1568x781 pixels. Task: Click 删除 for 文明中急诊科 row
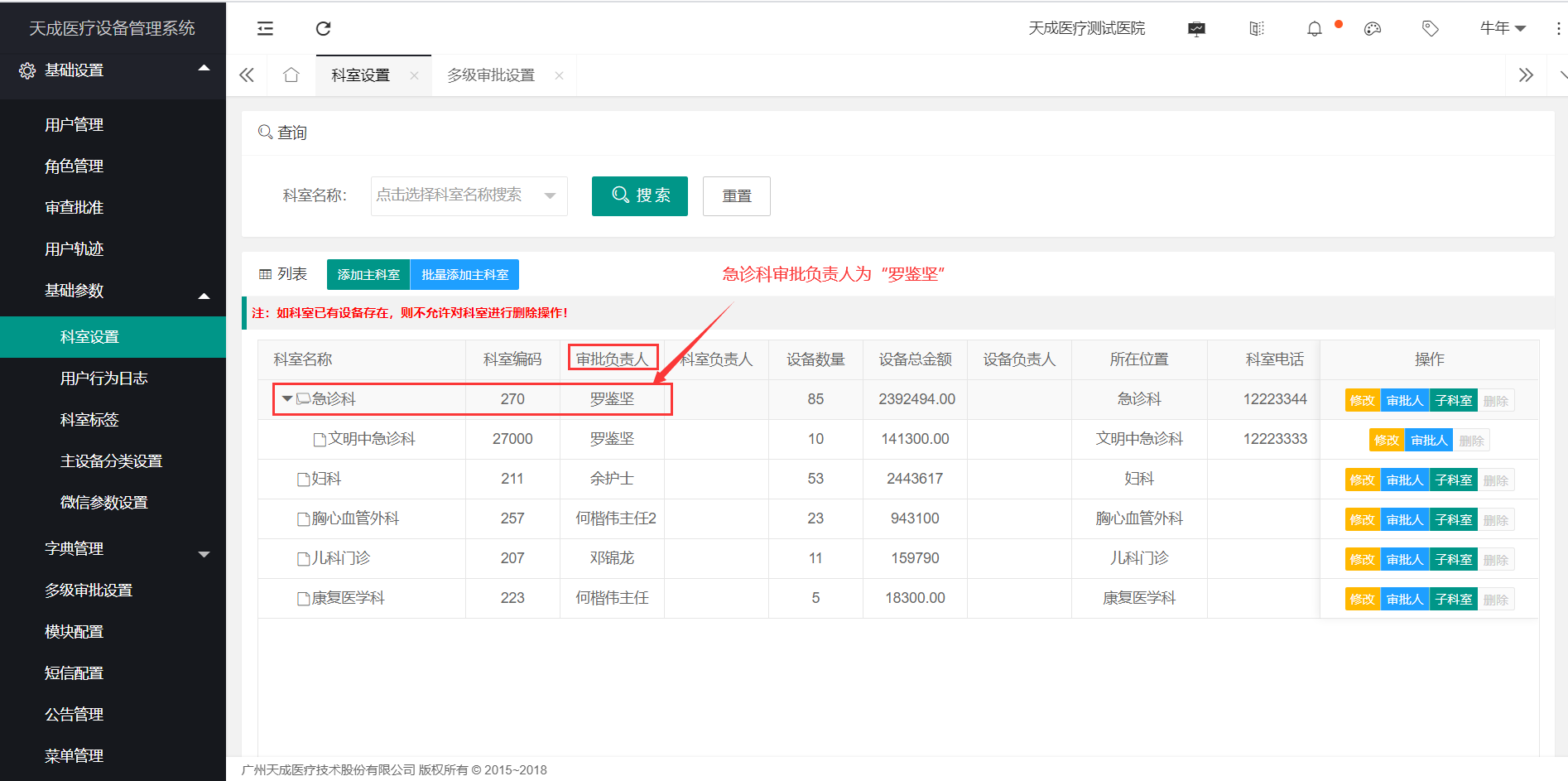[x=1472, y=441]
